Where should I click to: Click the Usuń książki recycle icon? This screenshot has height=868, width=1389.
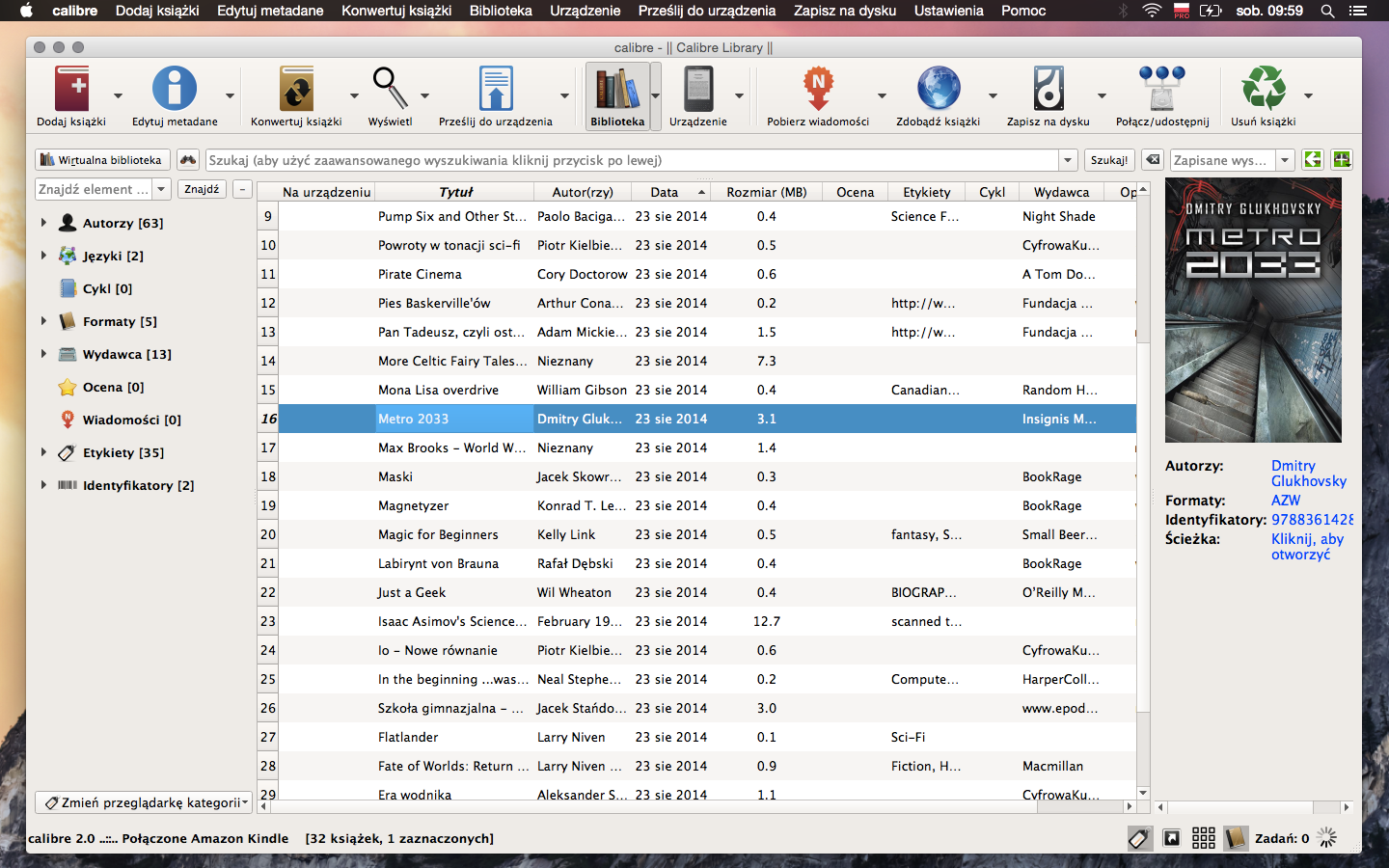point(1264,89)
